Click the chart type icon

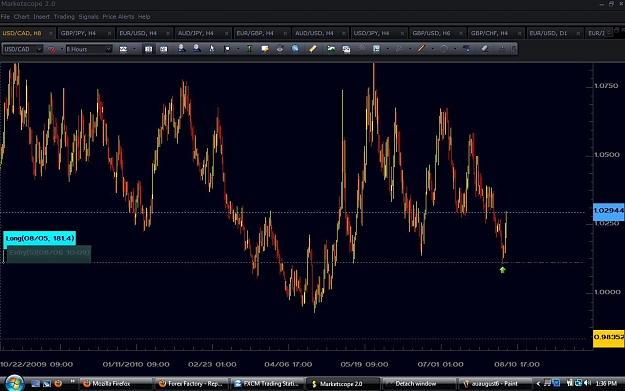pyautogui.click(x=123, y=49)
